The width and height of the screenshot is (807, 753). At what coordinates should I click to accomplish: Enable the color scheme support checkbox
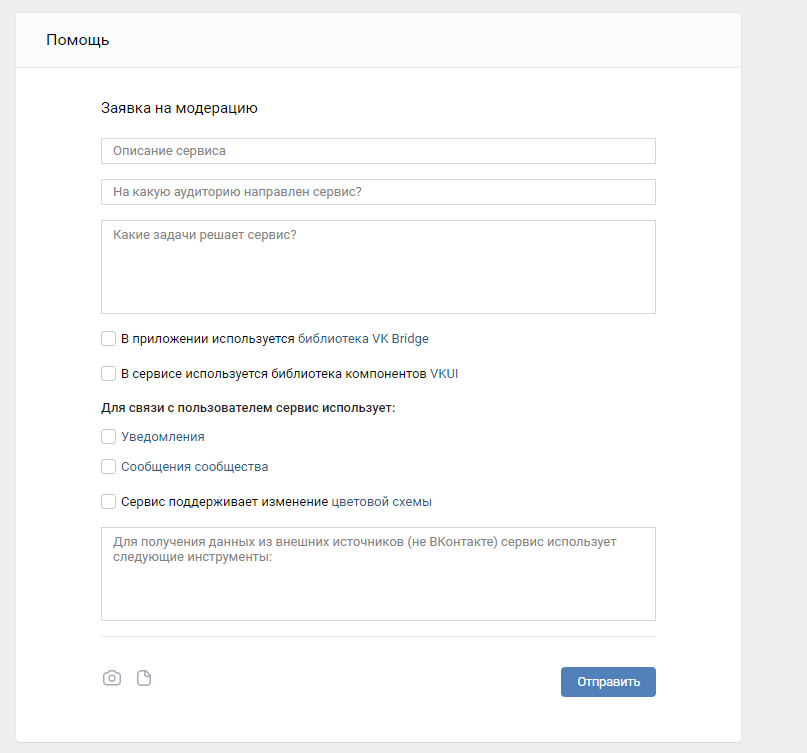tap(109, 502)
